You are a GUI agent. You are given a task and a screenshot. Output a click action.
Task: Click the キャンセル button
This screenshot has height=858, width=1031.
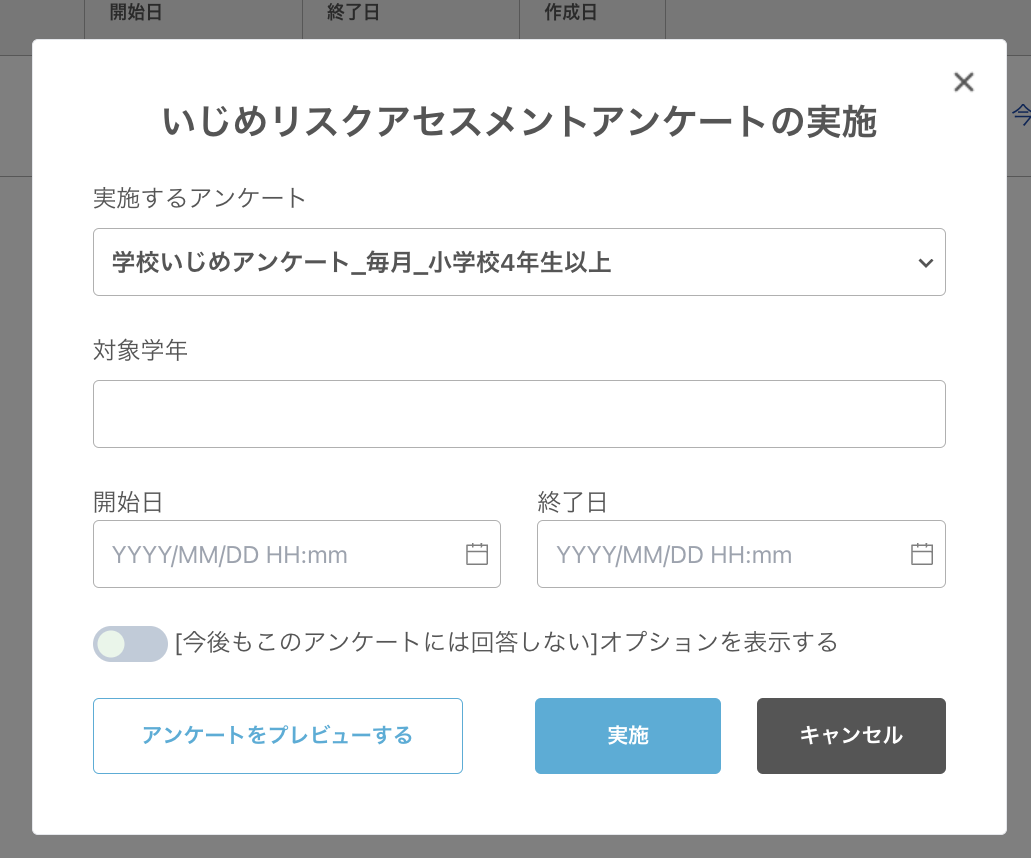point(851,736)
